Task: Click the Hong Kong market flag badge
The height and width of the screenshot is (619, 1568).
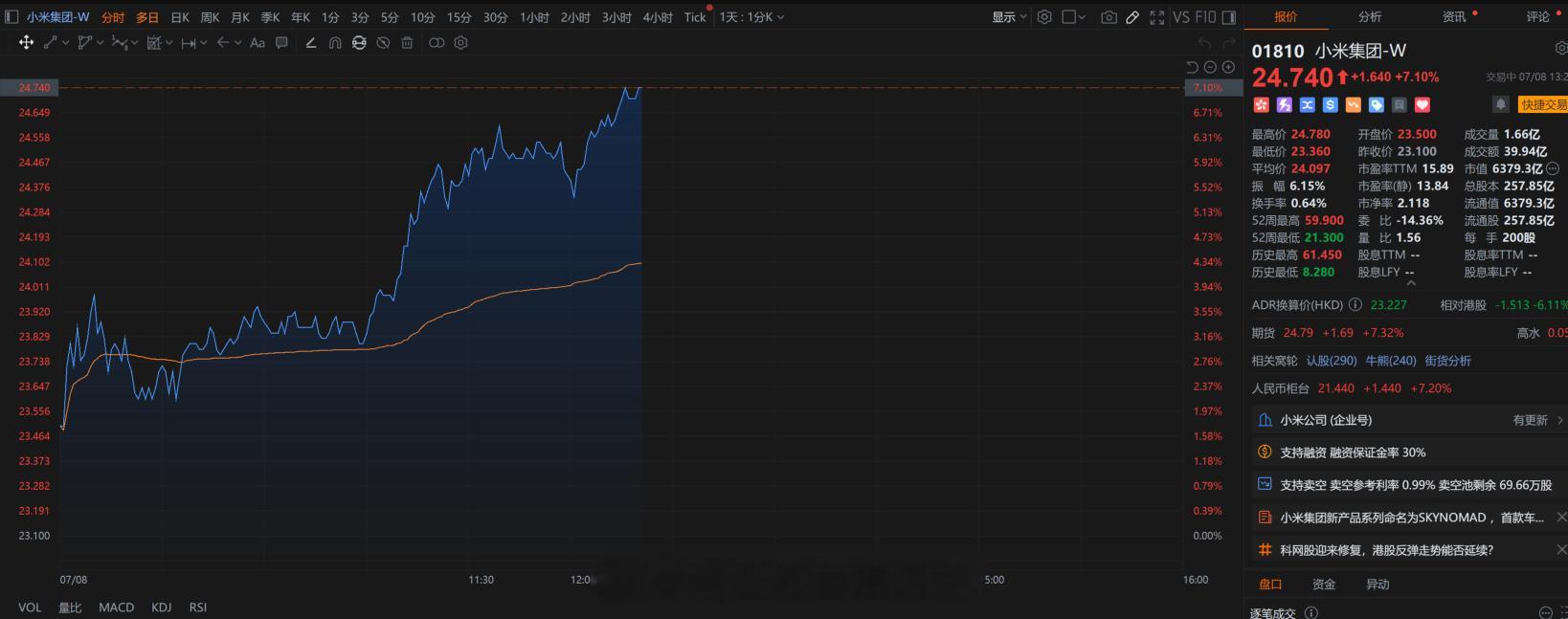Action: point(1261,105)
